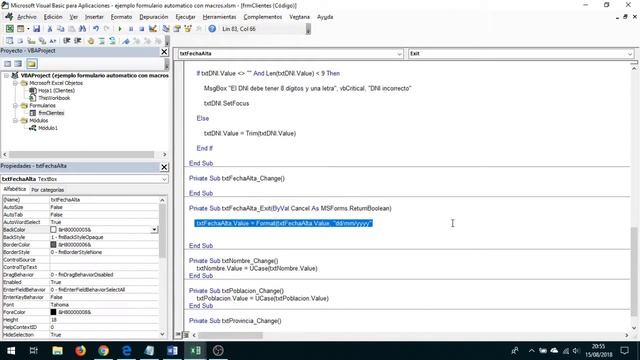
Task: Click the Indent icon in Edit toolbar
Action: 67,41
